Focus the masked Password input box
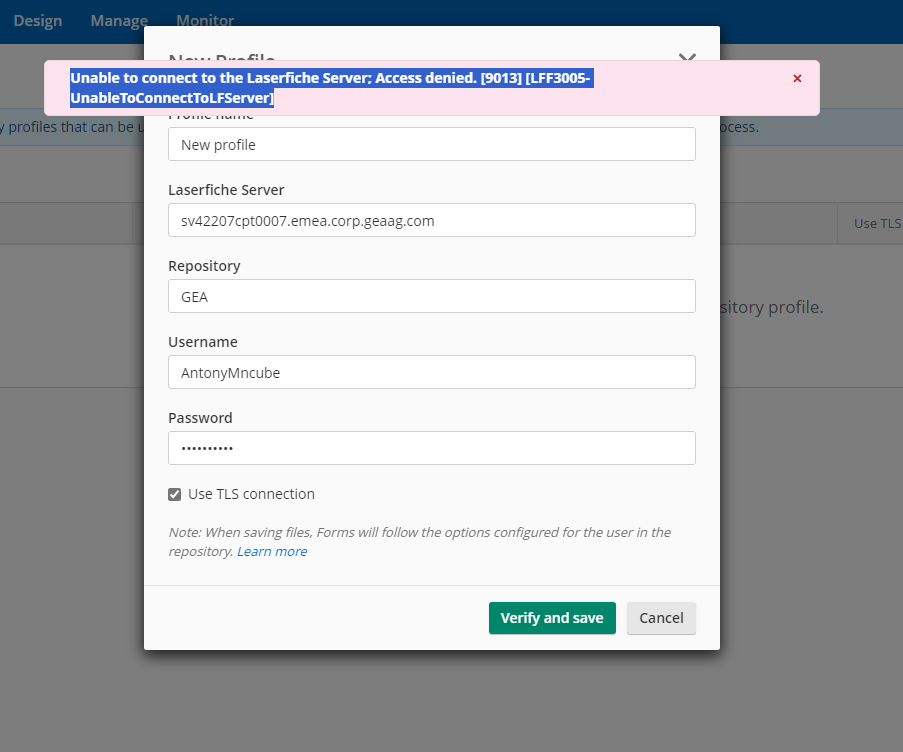This screenshot has width=903, height=752. [x=431, y=448]
